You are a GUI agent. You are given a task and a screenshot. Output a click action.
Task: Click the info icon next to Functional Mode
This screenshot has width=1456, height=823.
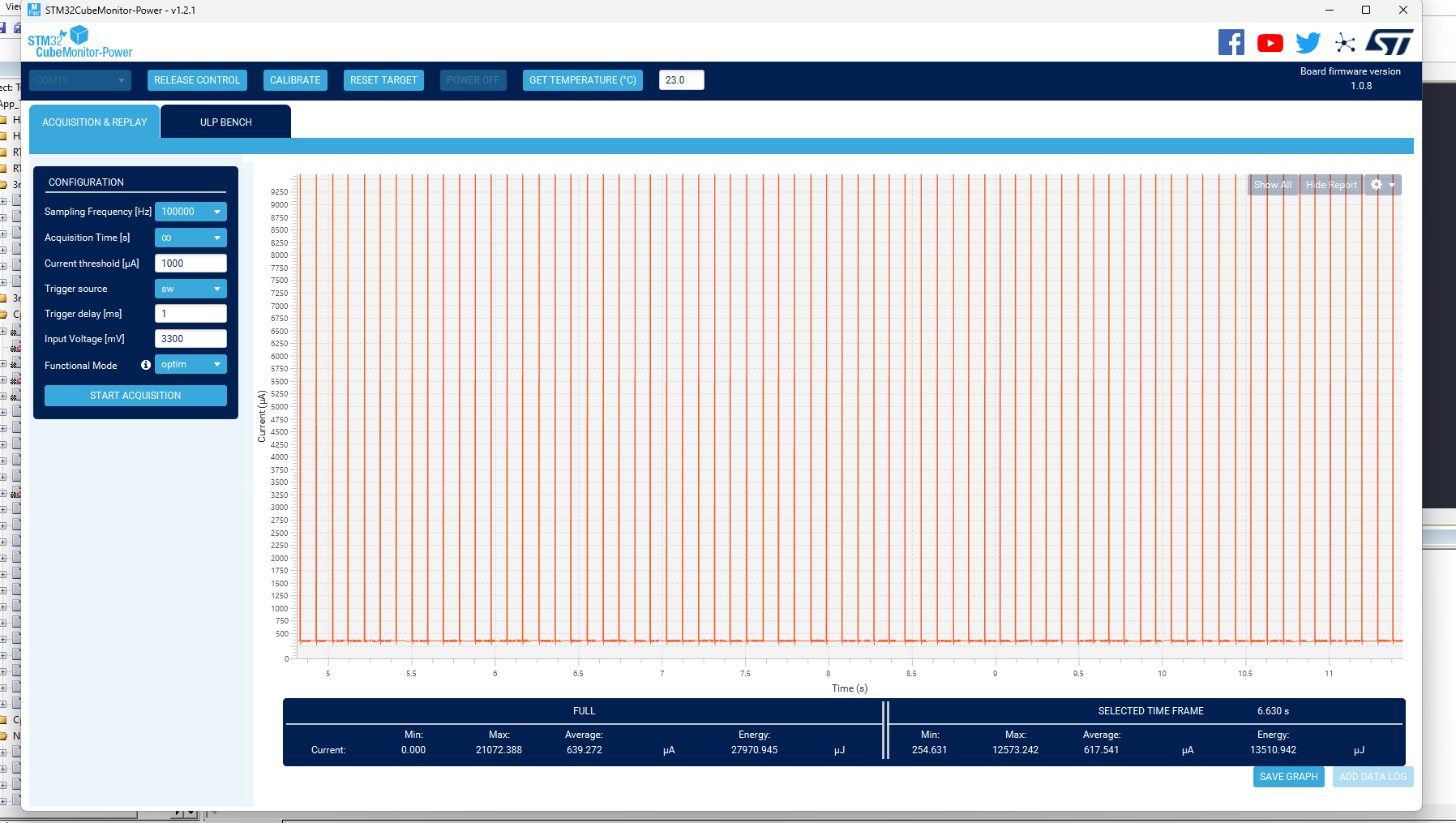tap(145, 365)
